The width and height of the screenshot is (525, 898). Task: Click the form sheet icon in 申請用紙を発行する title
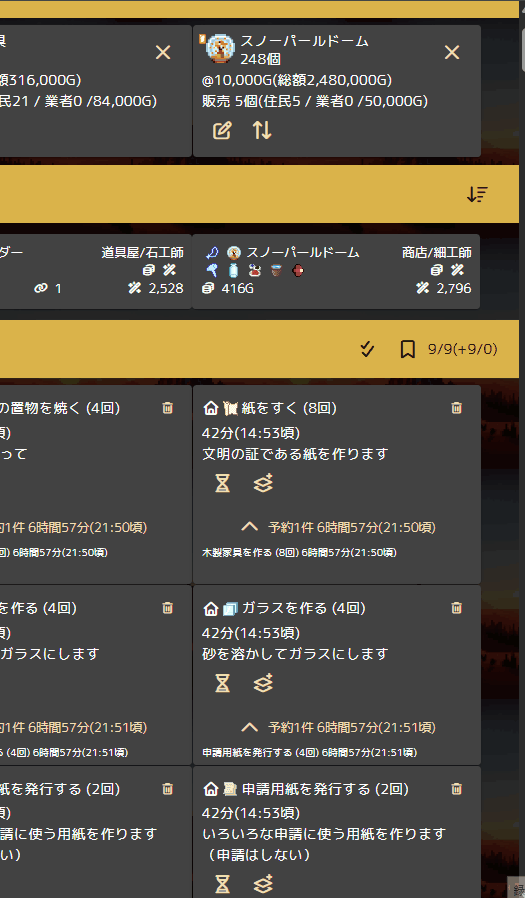pyautogui.click(x=230, y=789)
